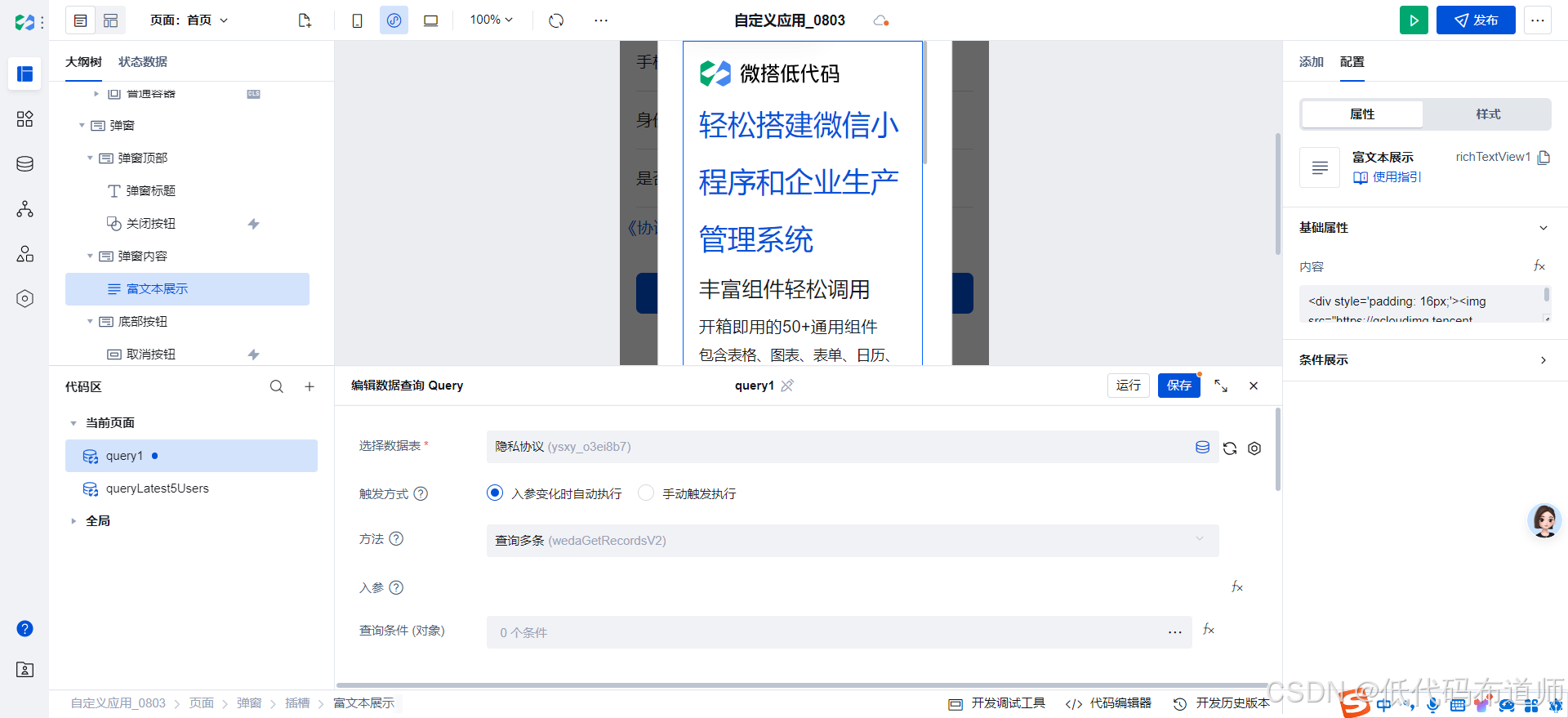
Task: Open the 100% zoom dropdown
Action: point(492,20)
